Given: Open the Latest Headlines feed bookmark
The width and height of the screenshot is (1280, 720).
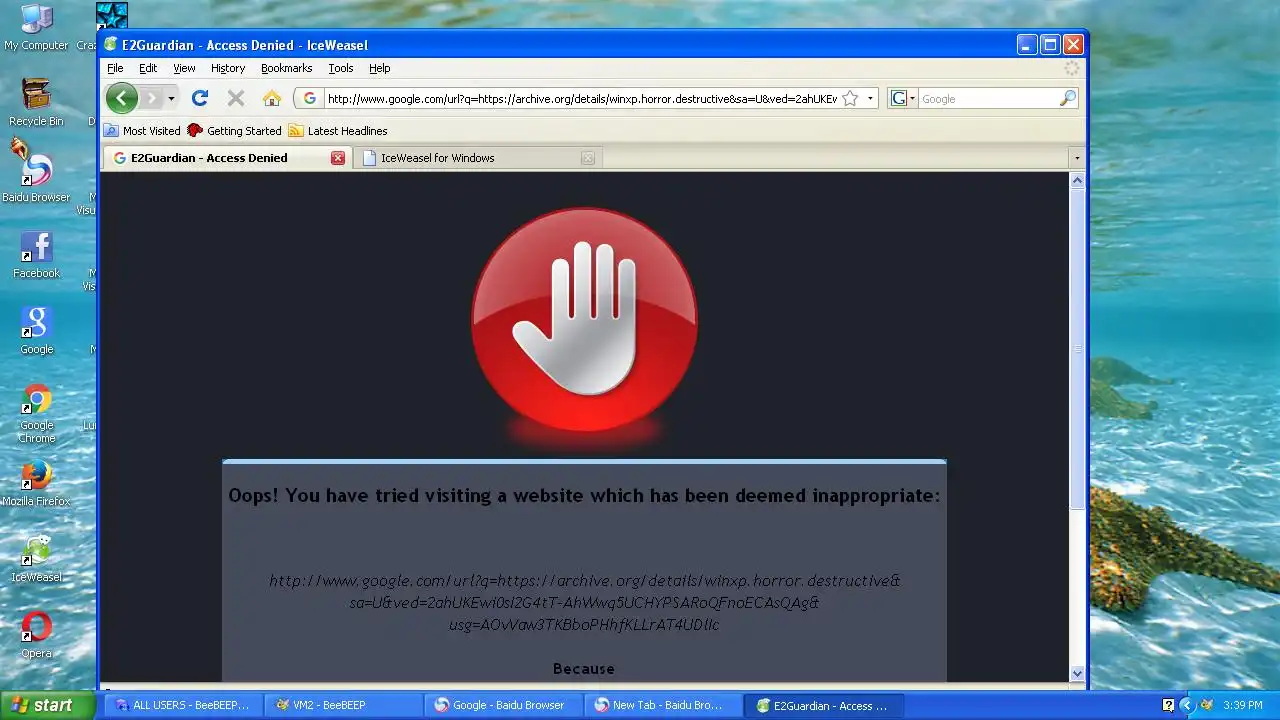Looking at the screenshot, I should [x=337, y=131].
